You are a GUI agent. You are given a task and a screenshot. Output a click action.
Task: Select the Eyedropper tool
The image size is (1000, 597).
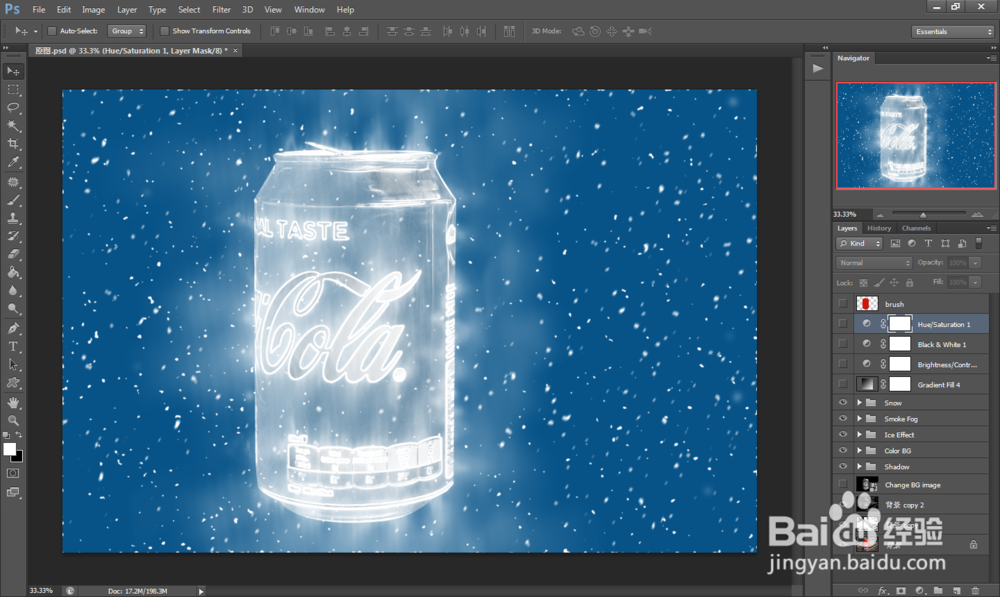pos(13,162)
